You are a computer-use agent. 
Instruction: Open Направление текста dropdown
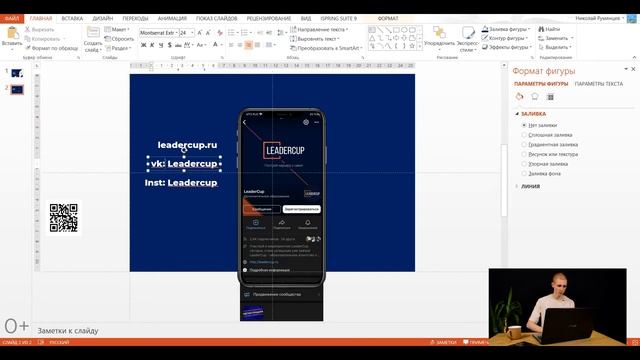pos(319,29)
